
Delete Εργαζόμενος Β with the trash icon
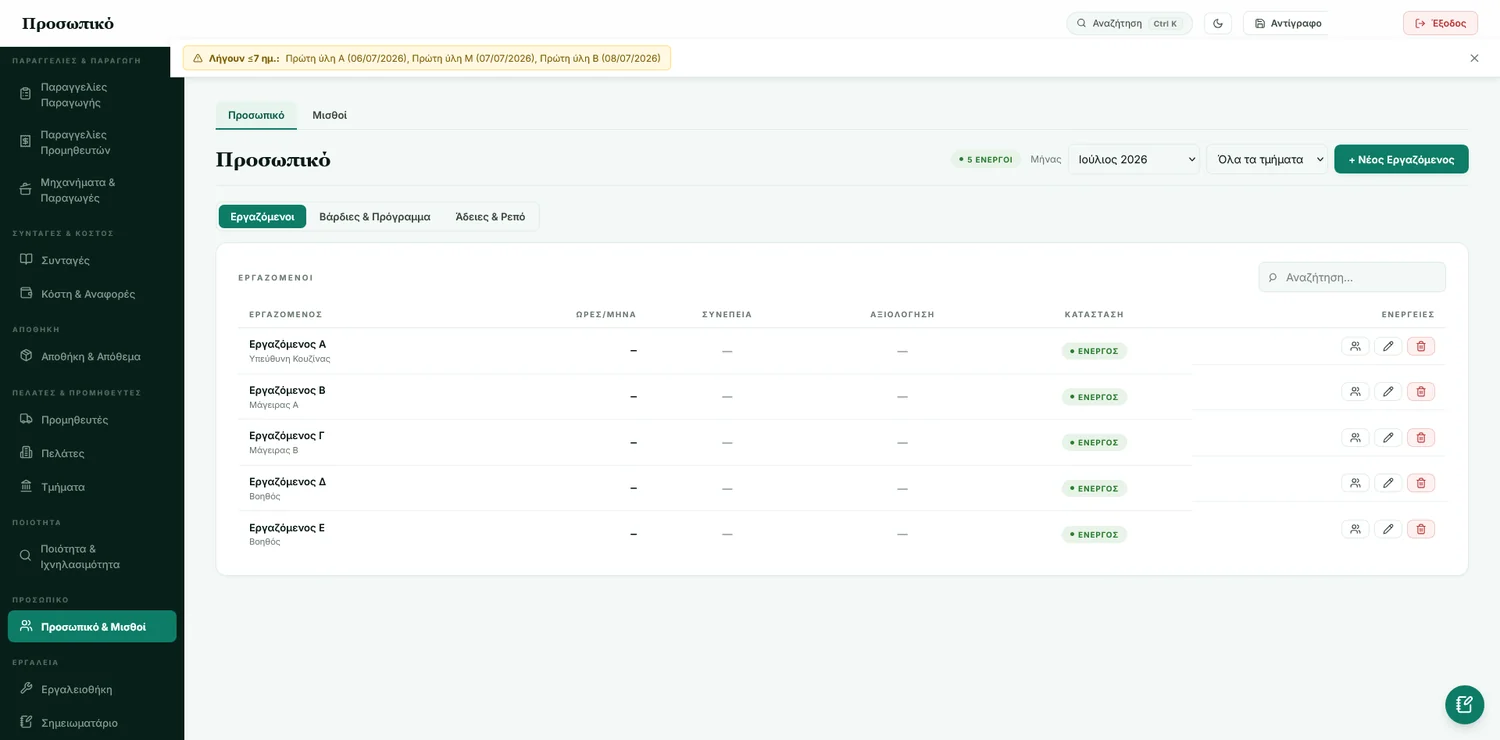pyautogui.click(x=1421, y=392)
